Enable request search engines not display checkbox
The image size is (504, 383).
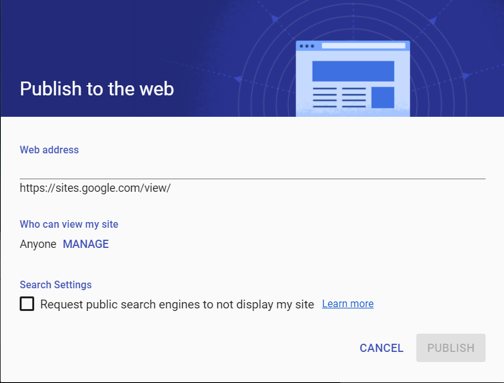click(27, 304)
